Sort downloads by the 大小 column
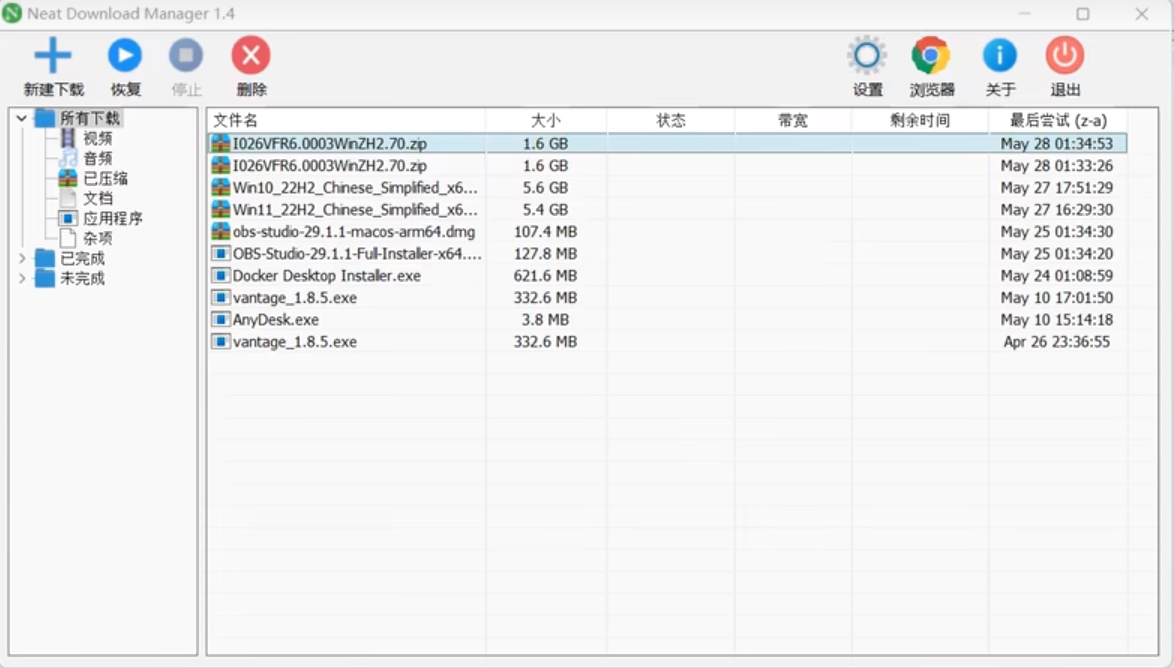Image resolution: width=1174 pixels, height=668 pixels. click(x=546, y=120)
